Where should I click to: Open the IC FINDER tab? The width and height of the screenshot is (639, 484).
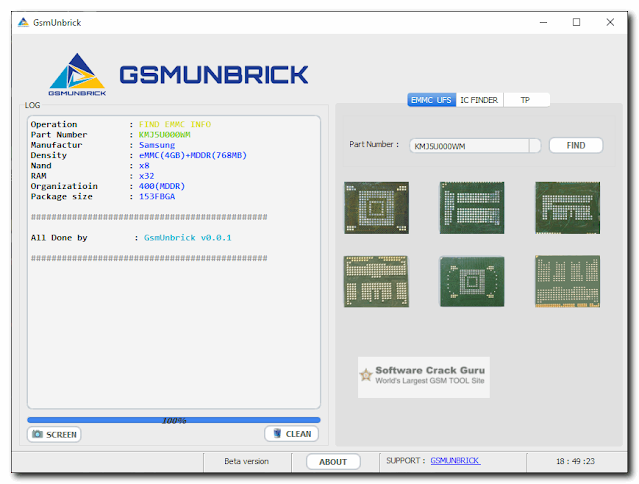tap(479, 100)
